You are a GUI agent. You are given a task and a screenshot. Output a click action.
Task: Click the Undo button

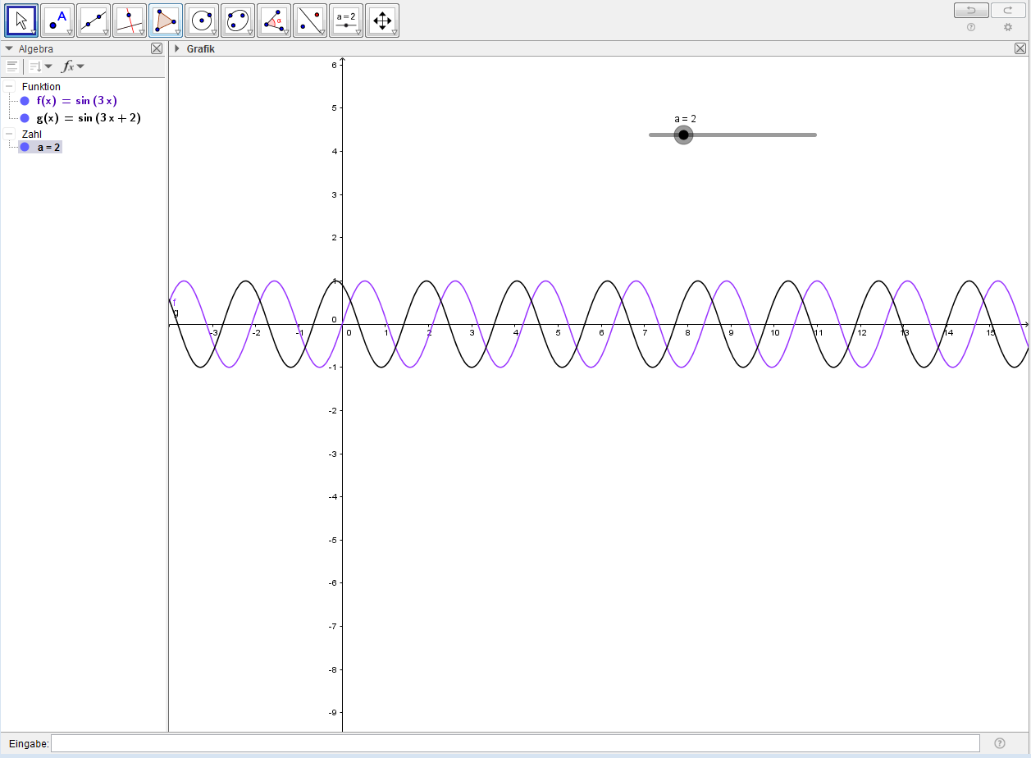click(971, 10)
